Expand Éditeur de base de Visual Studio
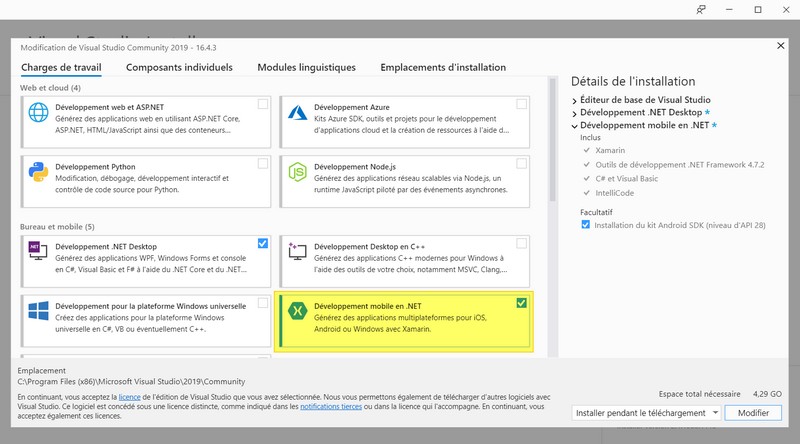This screenshot has height=444, width=800. (x=575, y=100)
